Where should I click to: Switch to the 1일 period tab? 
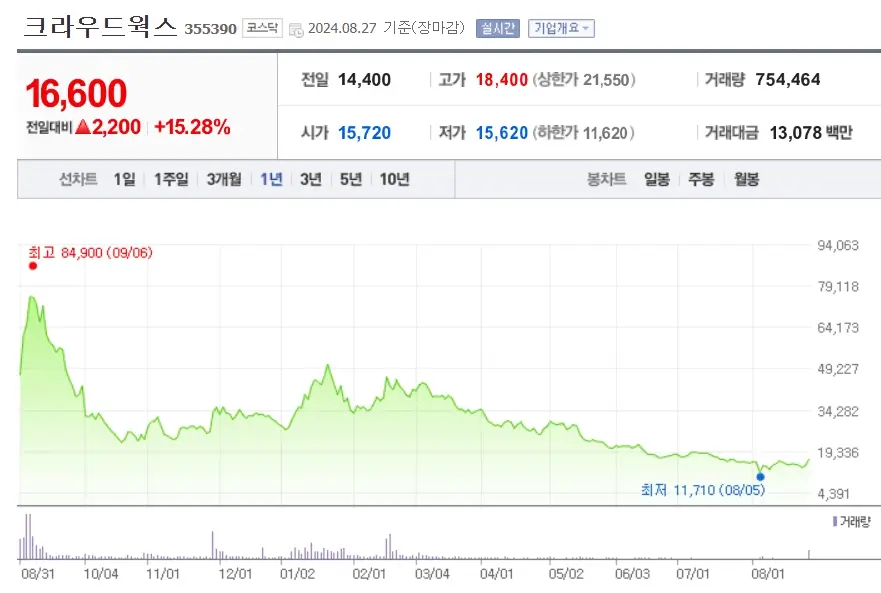pos(124,180)
